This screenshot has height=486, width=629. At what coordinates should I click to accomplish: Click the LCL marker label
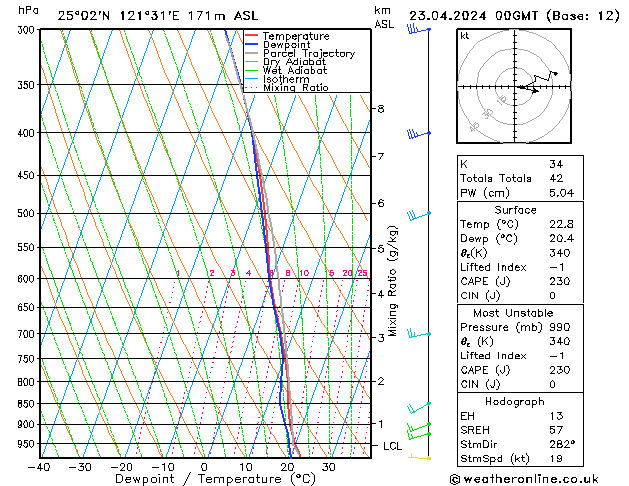(392, 446)
